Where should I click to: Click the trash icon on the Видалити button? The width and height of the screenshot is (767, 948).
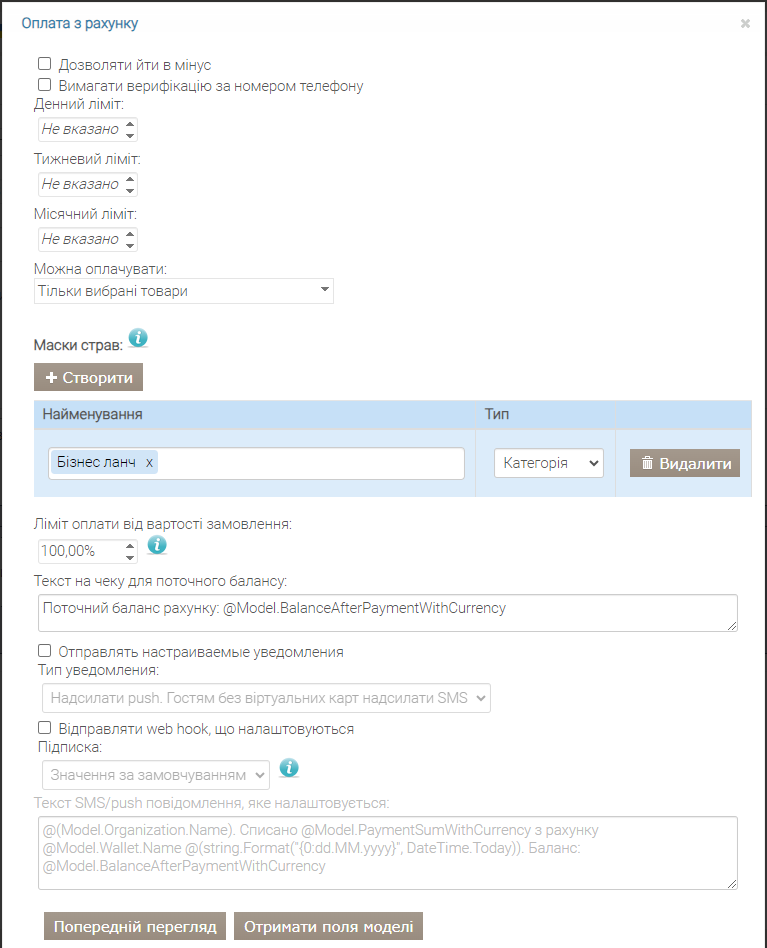(647, 463)
